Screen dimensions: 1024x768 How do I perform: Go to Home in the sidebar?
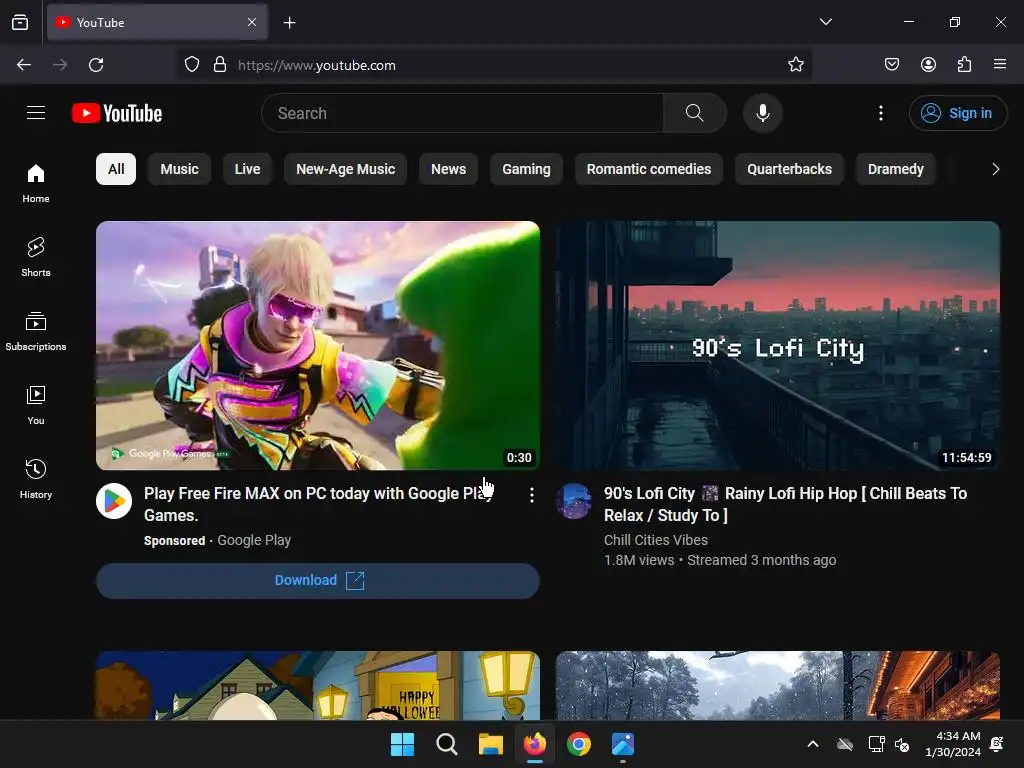click(36, 184)
